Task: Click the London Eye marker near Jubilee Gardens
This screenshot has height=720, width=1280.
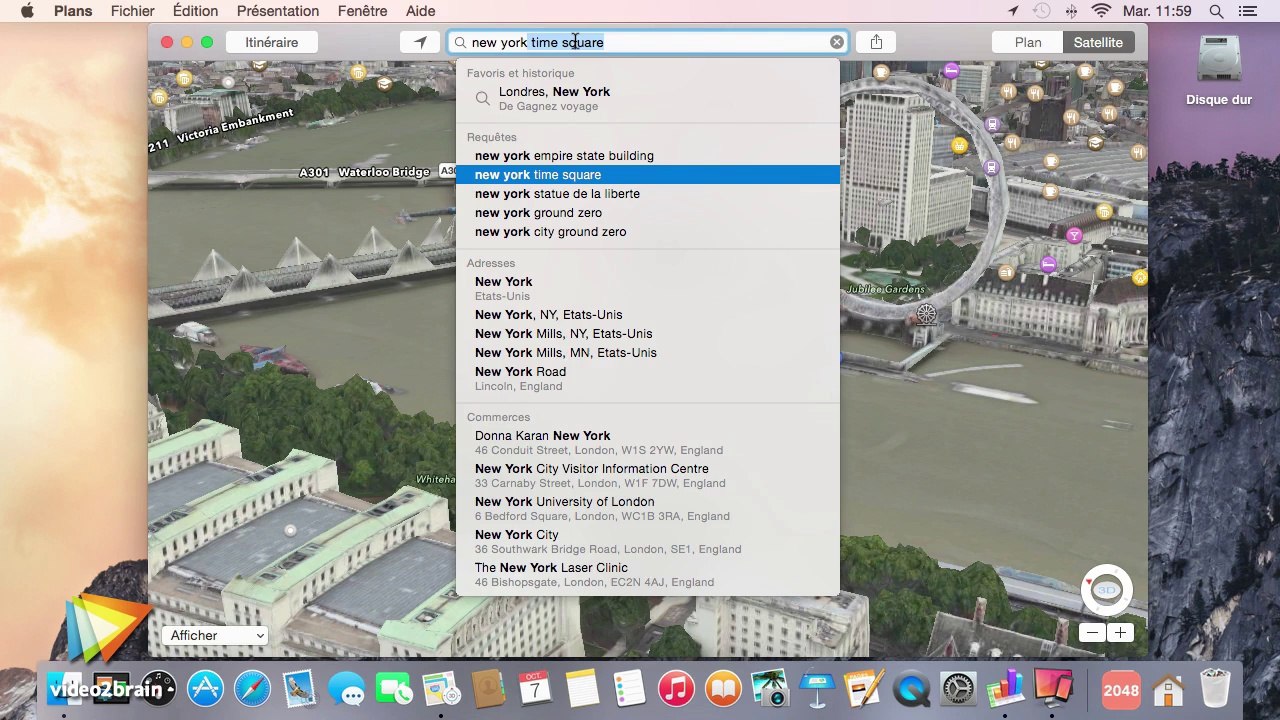Action: pyautogui.click(x=927, y=316)
